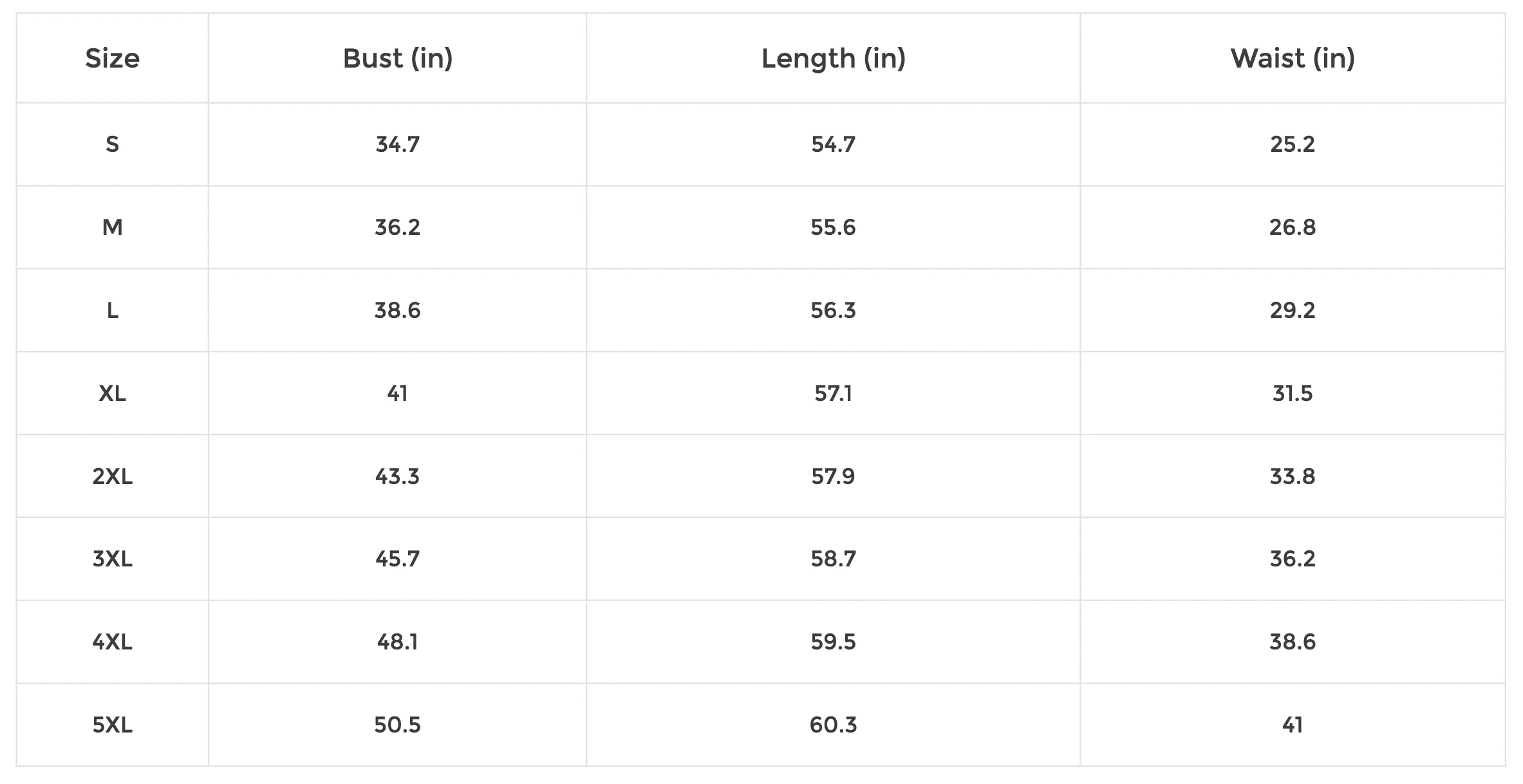Select the L size row label
1523x784 pixels.
112,310
